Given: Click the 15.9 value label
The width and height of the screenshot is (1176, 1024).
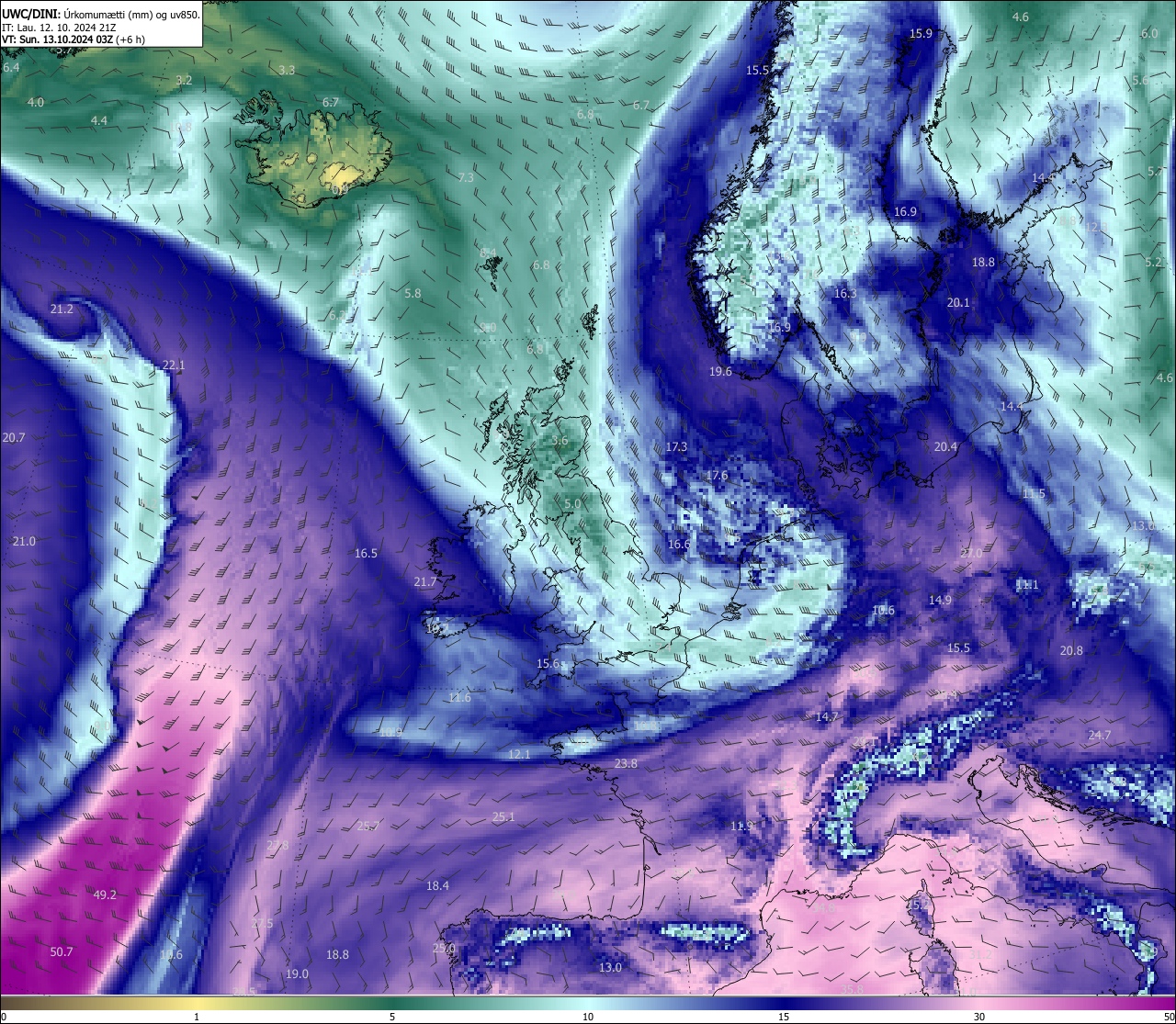Looking at the screenshot, I should (x=921, y=33).
